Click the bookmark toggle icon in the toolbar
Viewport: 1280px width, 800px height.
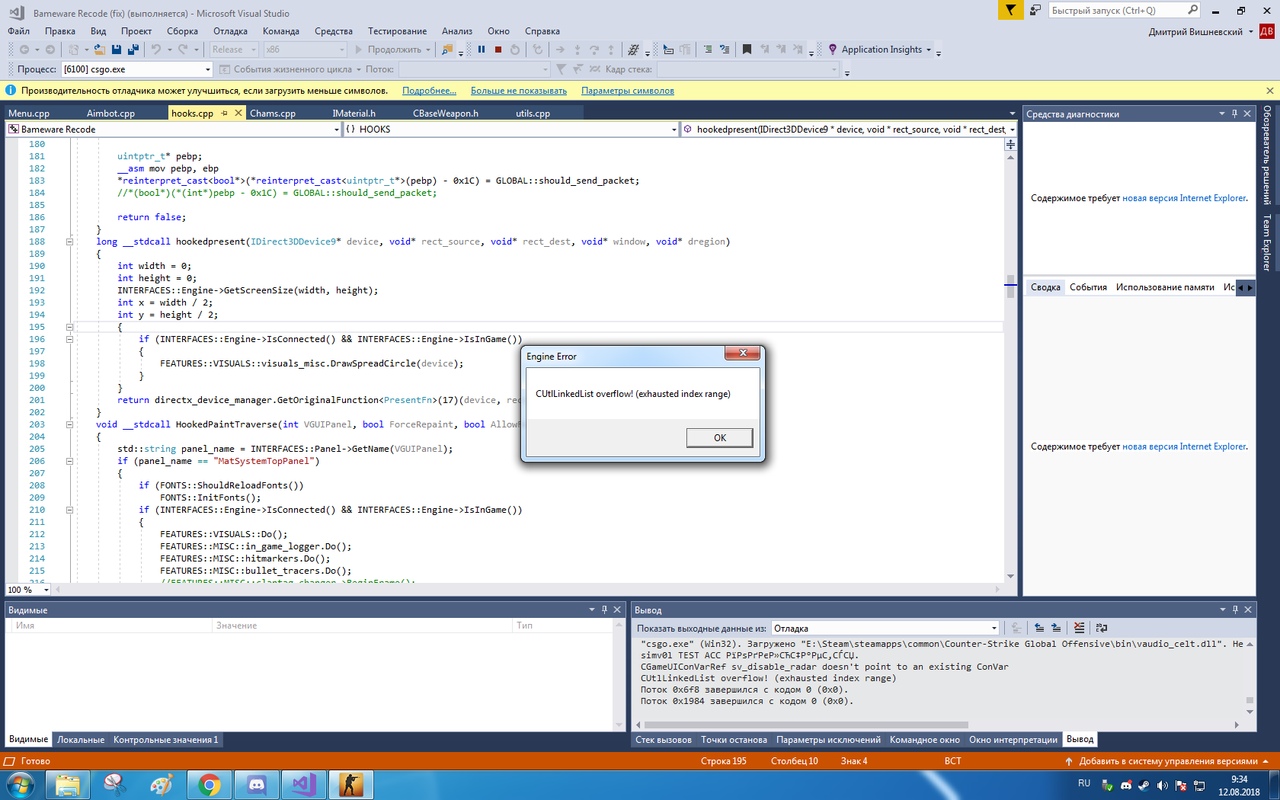(745, 49)
